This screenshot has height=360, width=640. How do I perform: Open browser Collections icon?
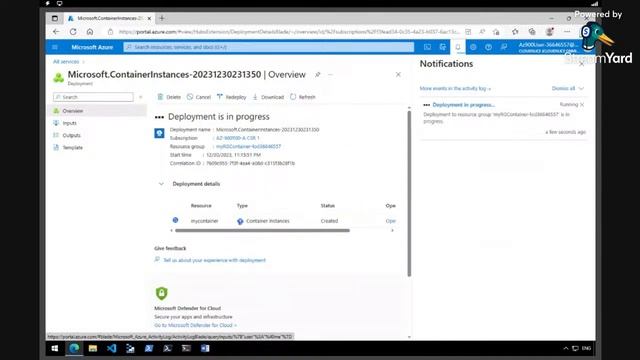click(x=532, y=32)
